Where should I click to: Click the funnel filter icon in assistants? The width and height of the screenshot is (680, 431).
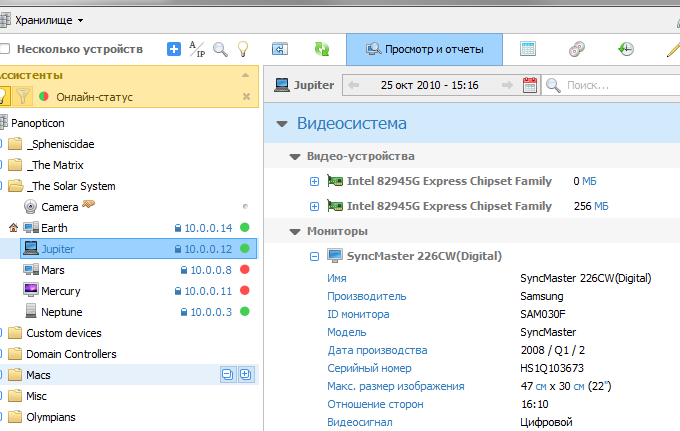click(x=23, y=96)
